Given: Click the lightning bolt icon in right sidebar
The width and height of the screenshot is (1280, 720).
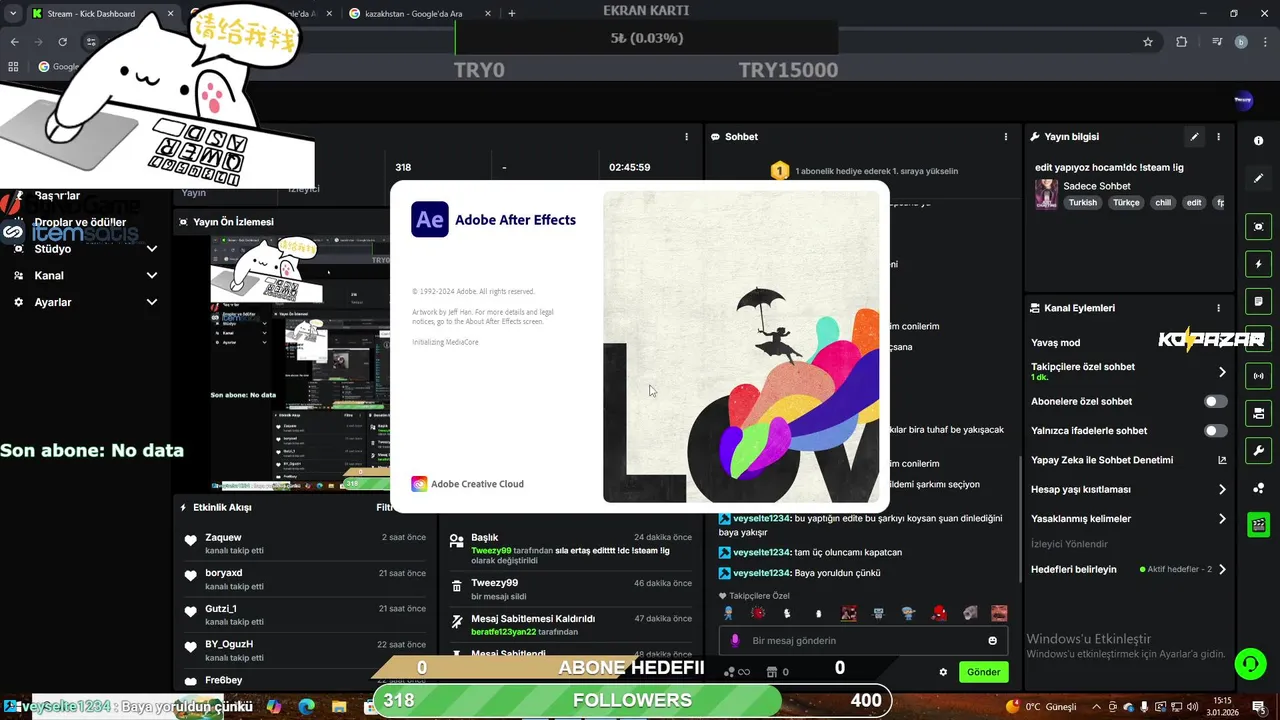Looking at the screenshot, I should [1258, 264].
